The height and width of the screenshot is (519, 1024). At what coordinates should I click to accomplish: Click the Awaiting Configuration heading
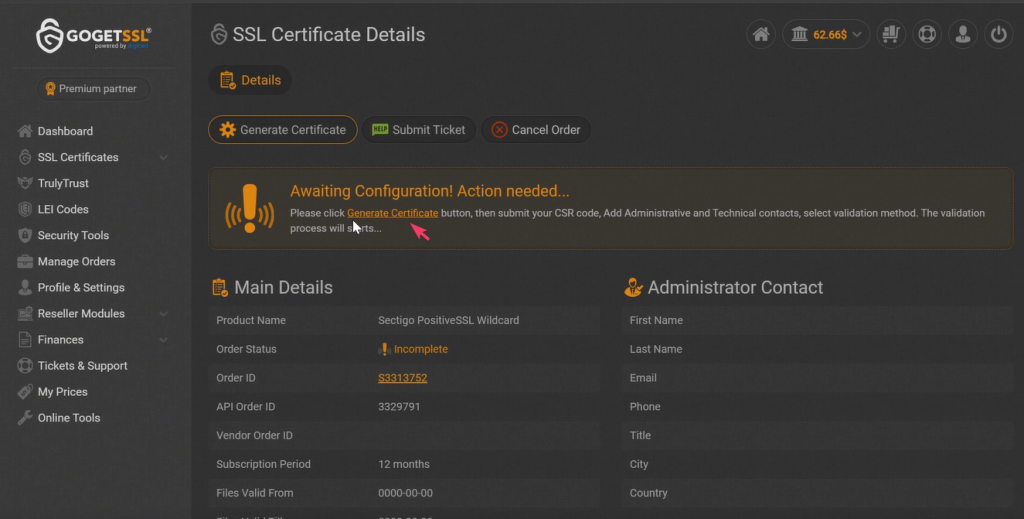pyautogui.click(x=430, y=191)
